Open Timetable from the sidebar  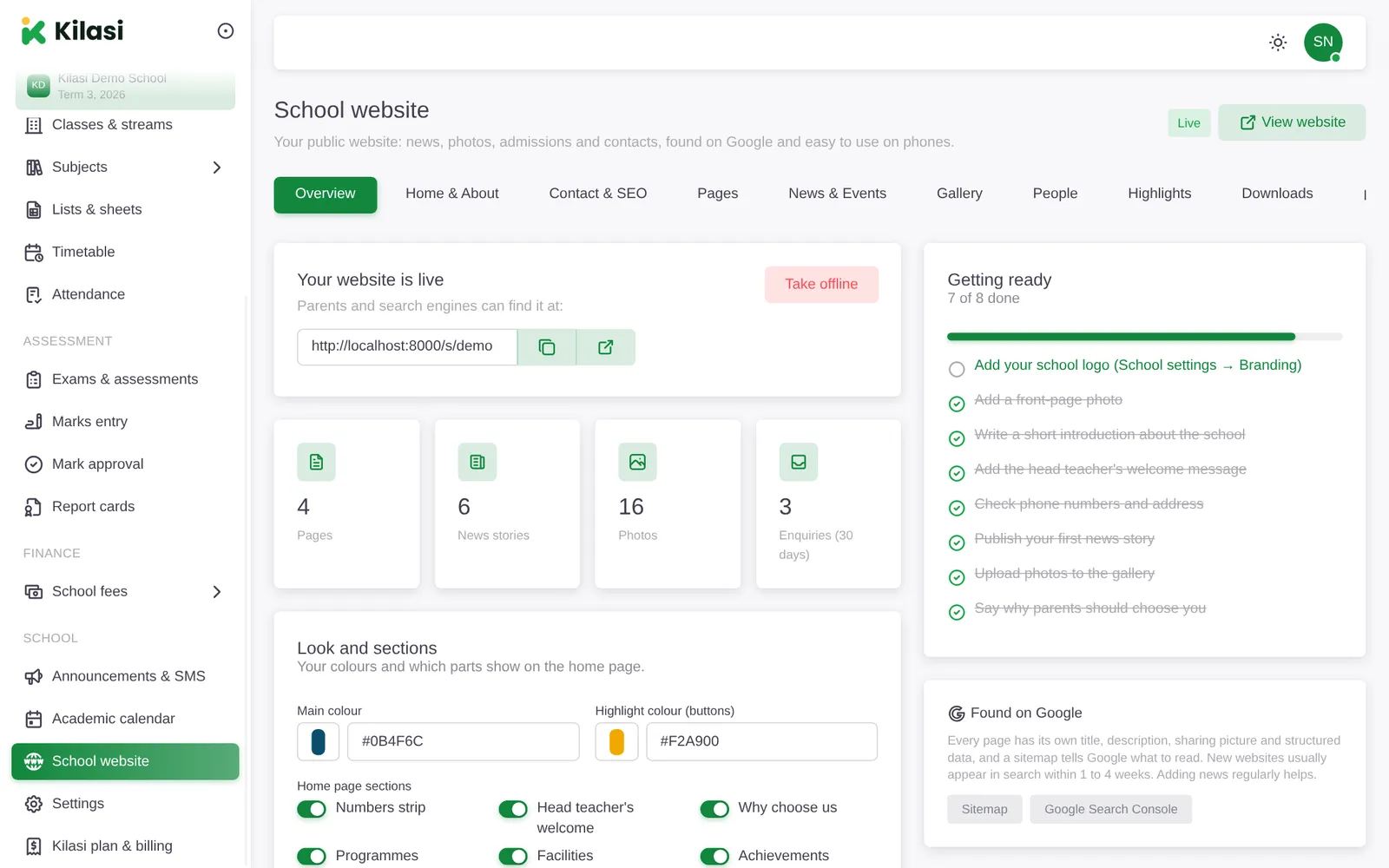point(125,253)
